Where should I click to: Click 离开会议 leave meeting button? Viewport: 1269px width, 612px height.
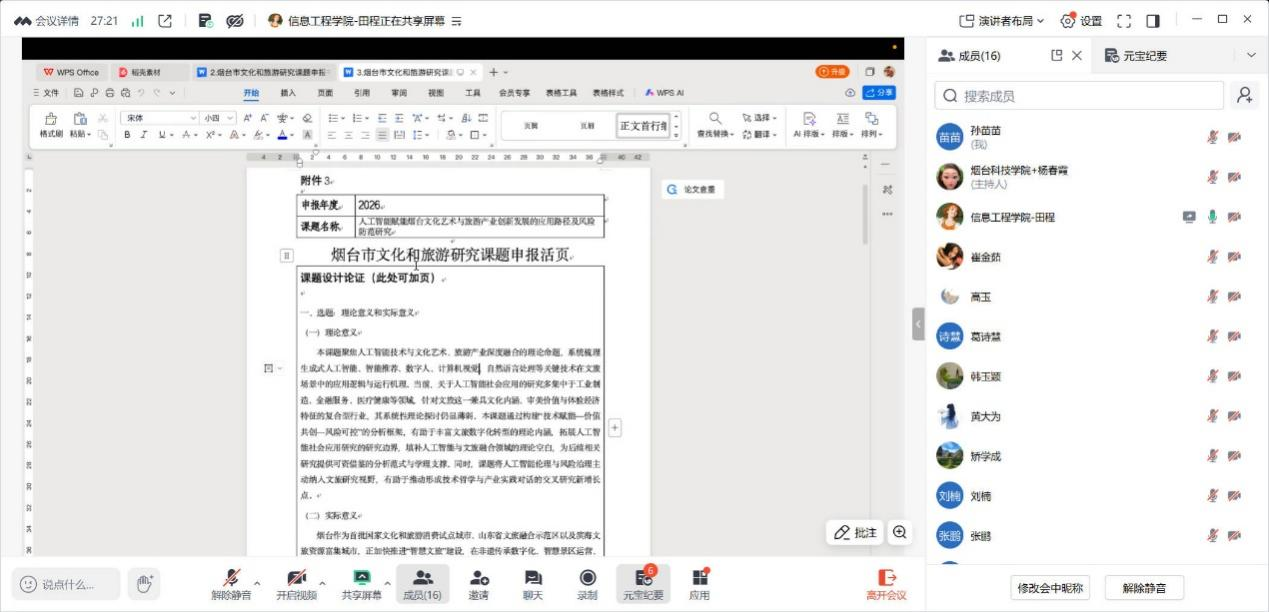coord(886,584)
